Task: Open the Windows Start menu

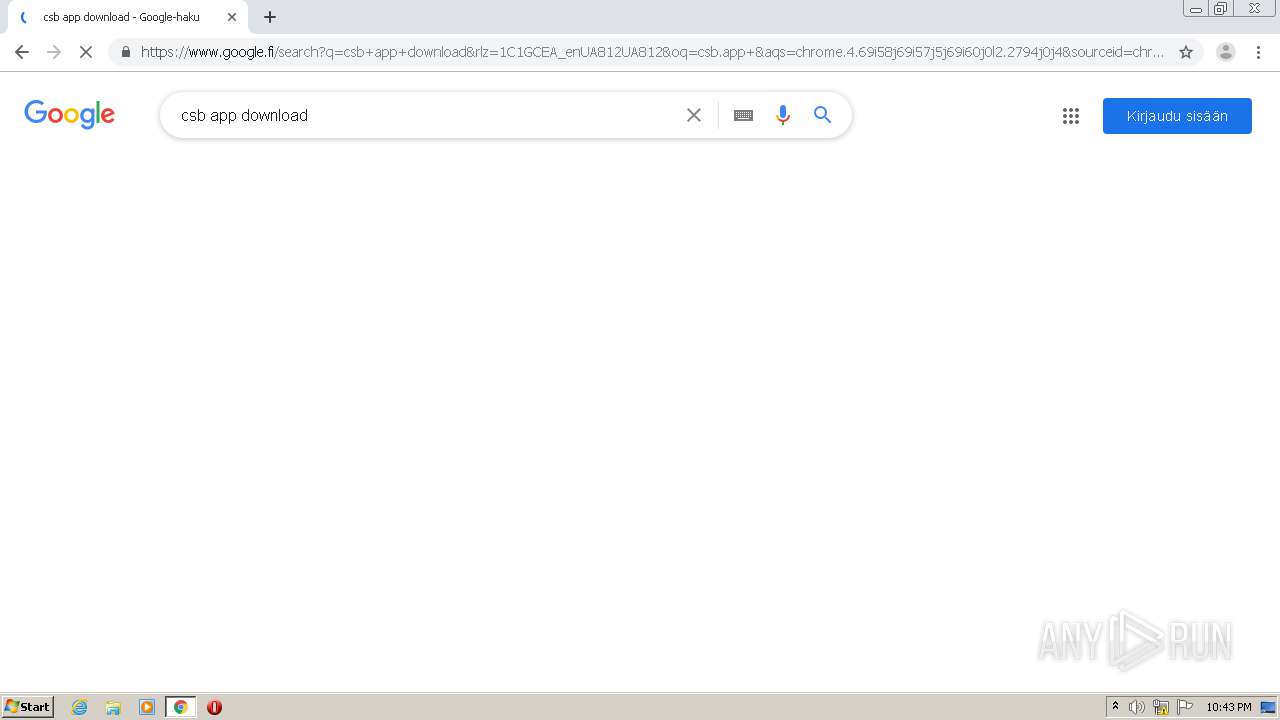Action: (28, 707)
